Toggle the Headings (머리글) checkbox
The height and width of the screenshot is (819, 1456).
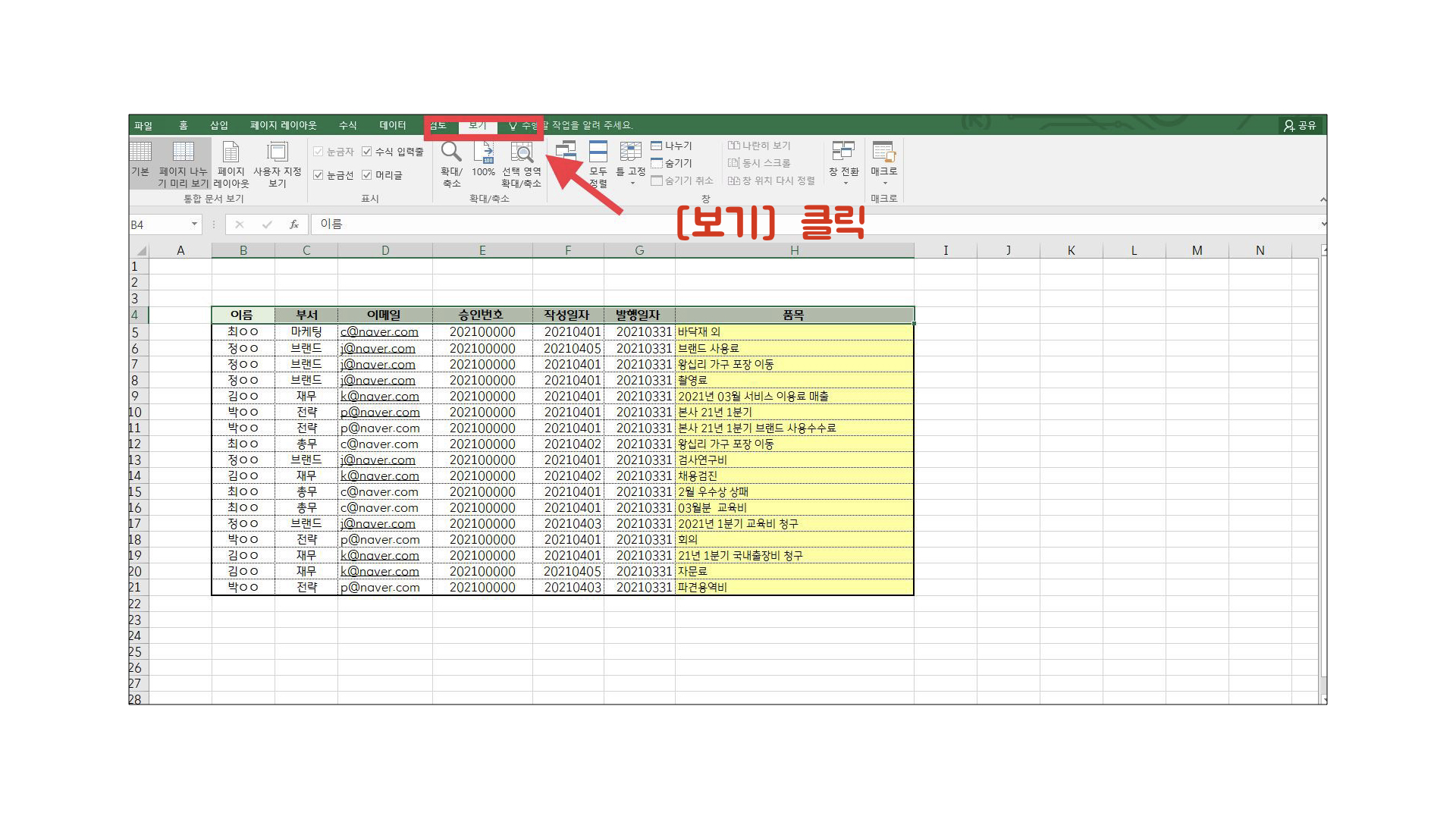(x=367, y=175)
